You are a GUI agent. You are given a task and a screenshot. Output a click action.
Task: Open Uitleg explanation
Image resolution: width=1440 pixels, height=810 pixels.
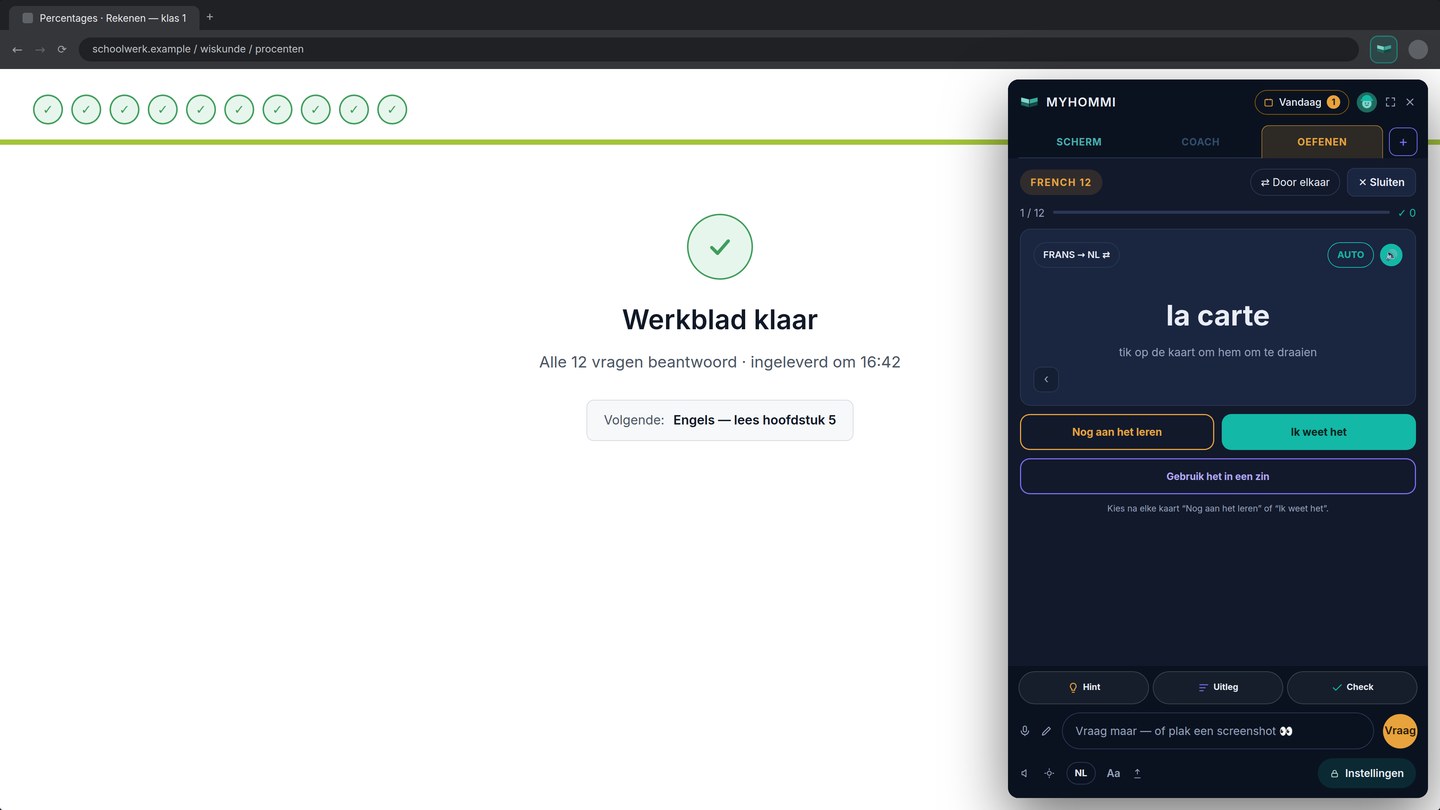[1218, 687]
